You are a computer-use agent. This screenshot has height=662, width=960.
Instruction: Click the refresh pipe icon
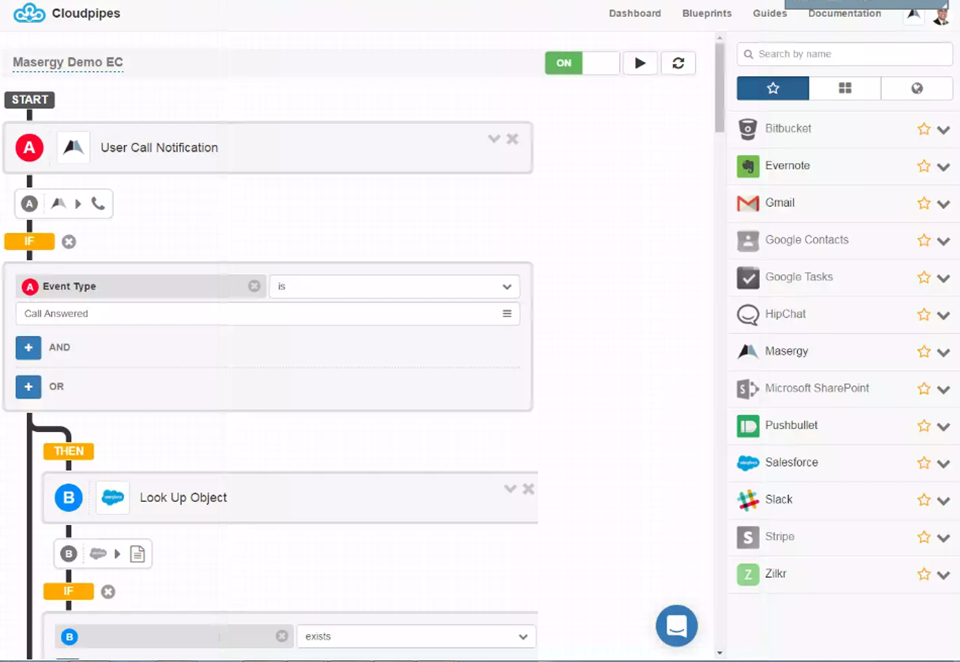678,63
